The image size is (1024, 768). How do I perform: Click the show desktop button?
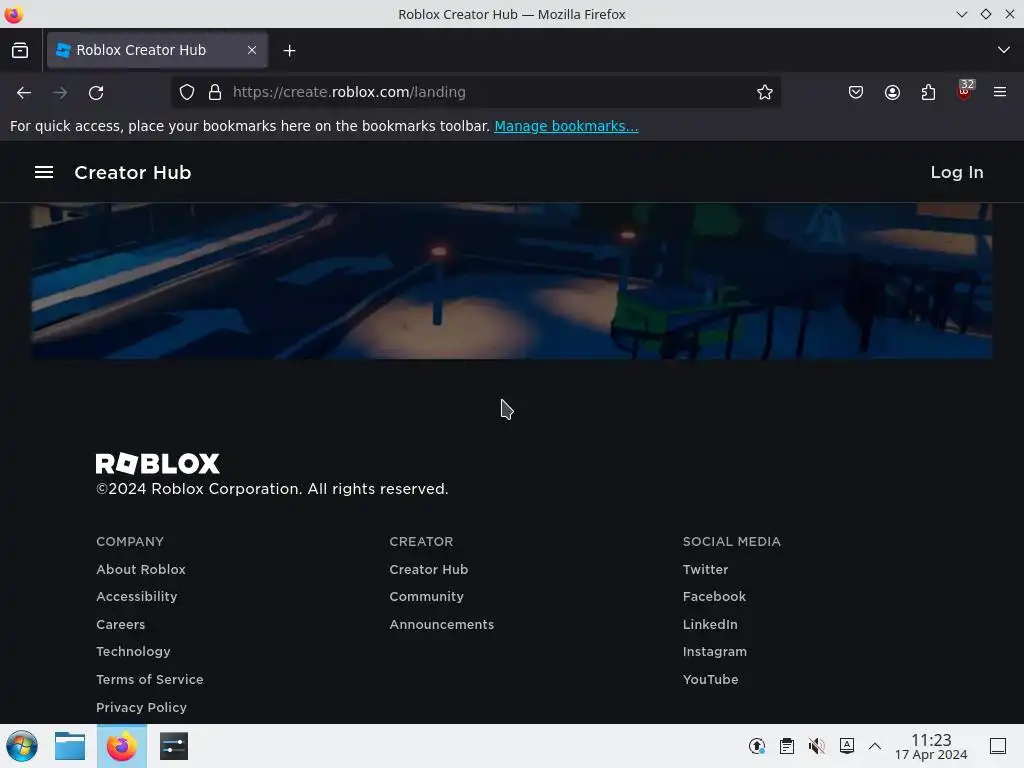[x=998, y=746]
